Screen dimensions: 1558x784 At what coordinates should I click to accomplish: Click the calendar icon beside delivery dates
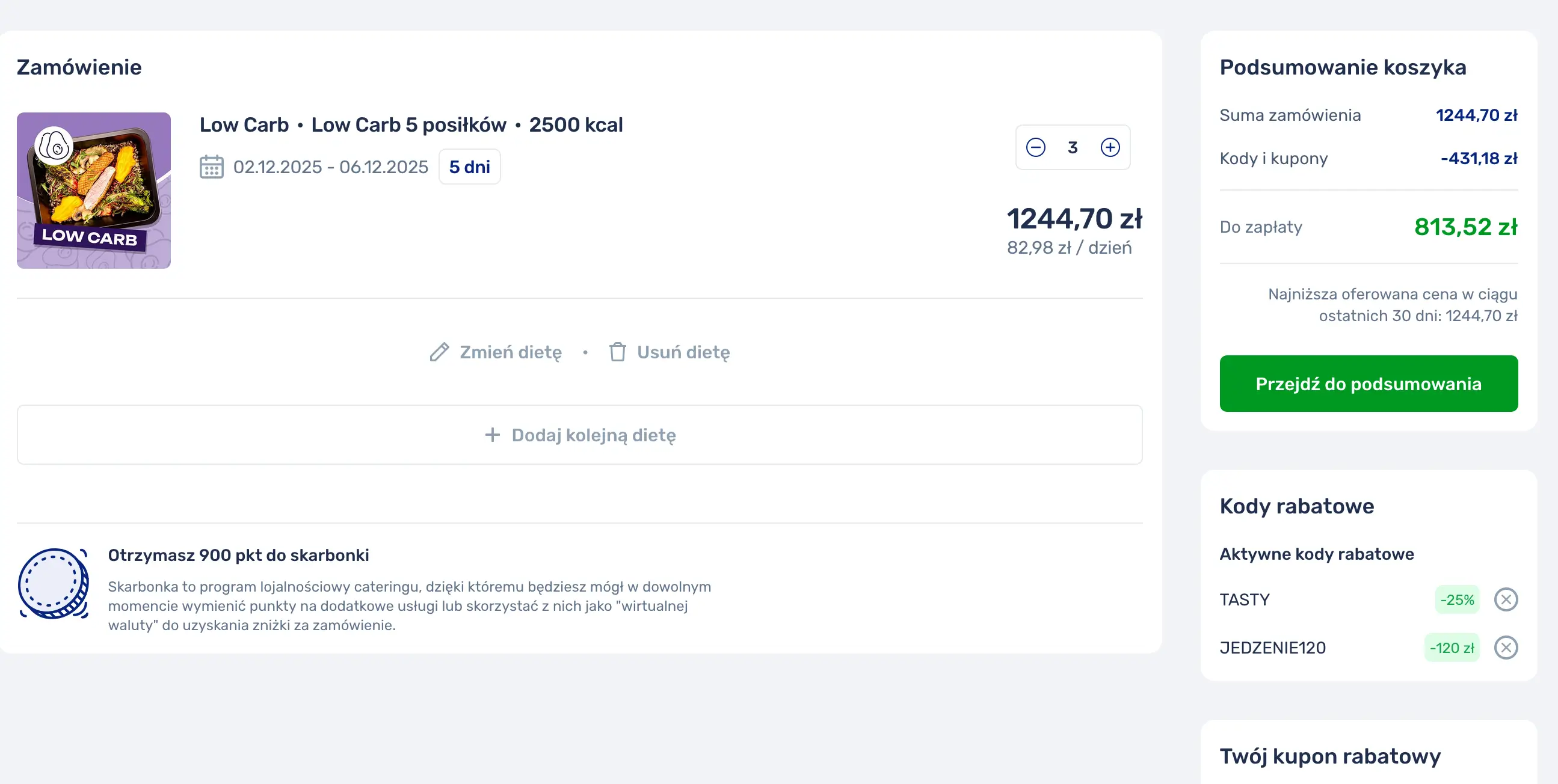pyautogui.click(x=211, y=167)
